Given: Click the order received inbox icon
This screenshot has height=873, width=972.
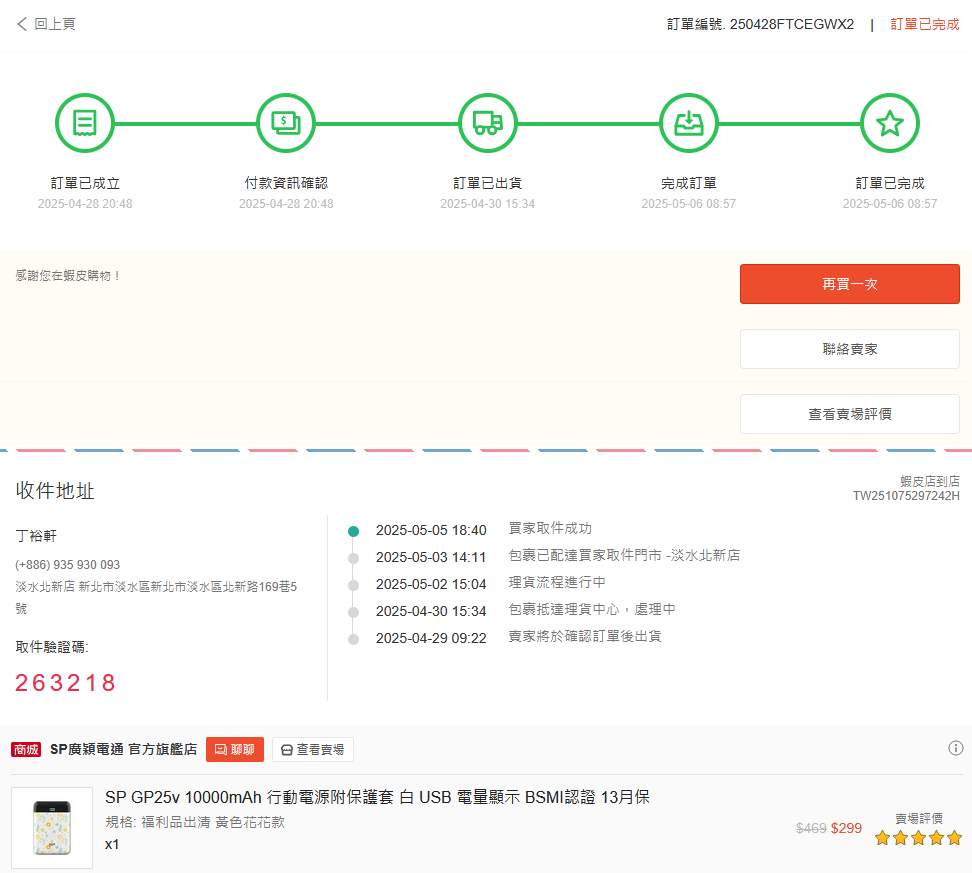Looking at the screenshot, I should [688, 123].
